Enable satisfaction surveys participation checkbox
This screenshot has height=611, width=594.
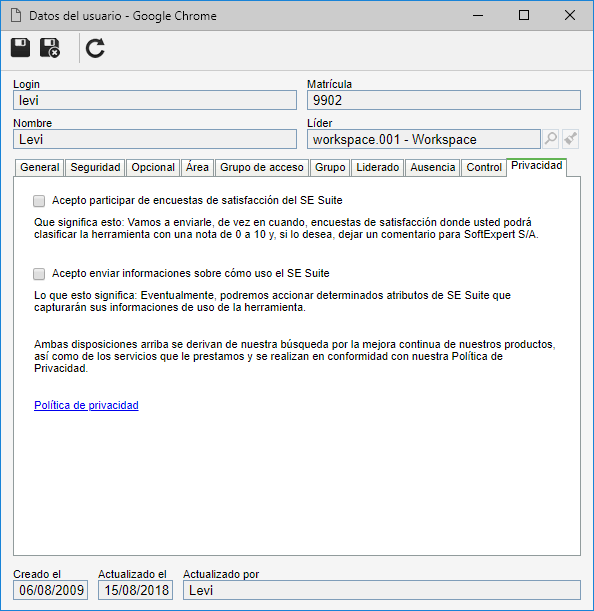[39, 201]
